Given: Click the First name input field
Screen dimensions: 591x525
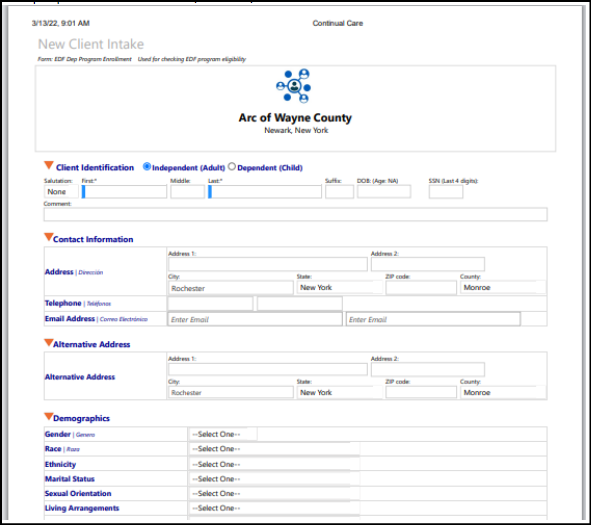Looking at the screenshot, I should pos(124,192).
